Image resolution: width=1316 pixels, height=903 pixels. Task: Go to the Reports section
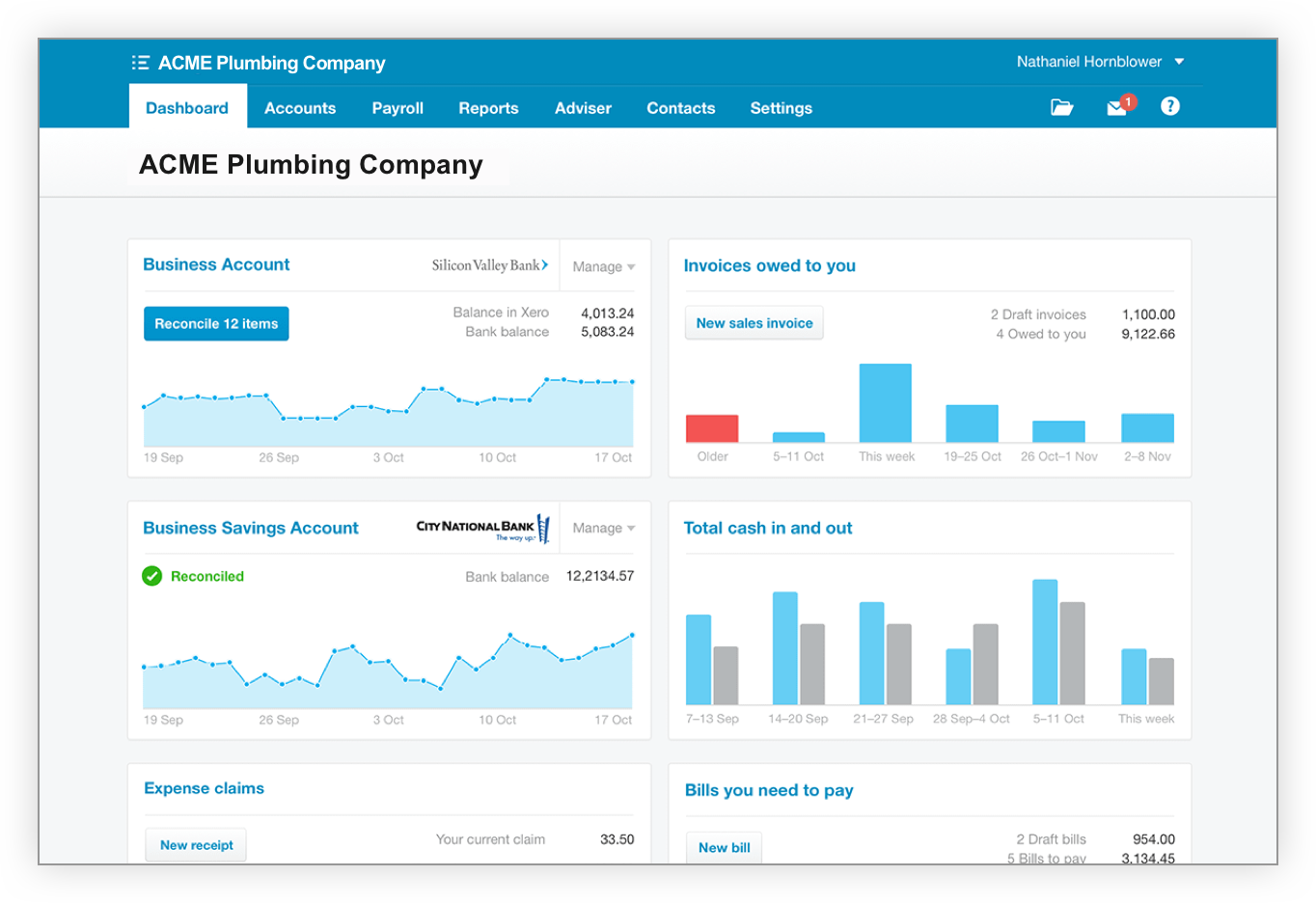coord(488,108)
